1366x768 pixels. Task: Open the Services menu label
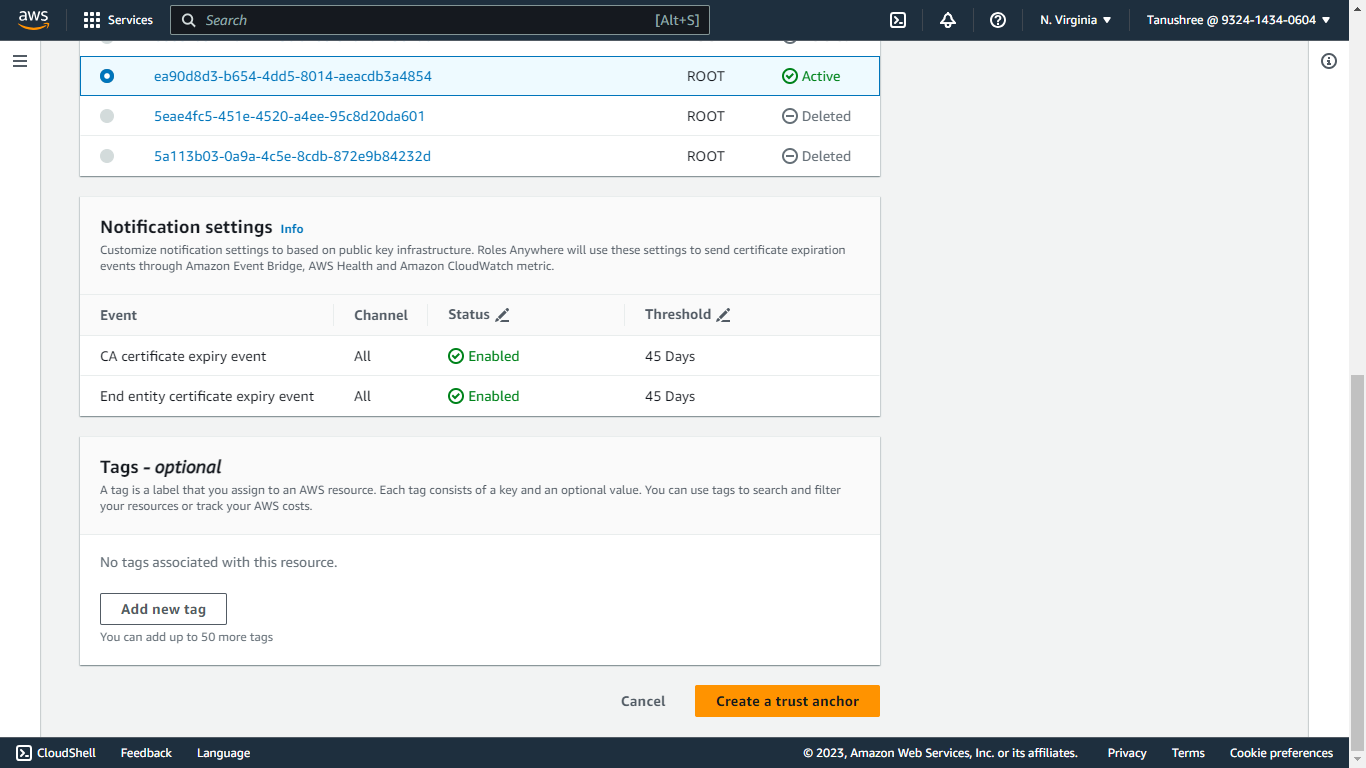click(130, 20)
